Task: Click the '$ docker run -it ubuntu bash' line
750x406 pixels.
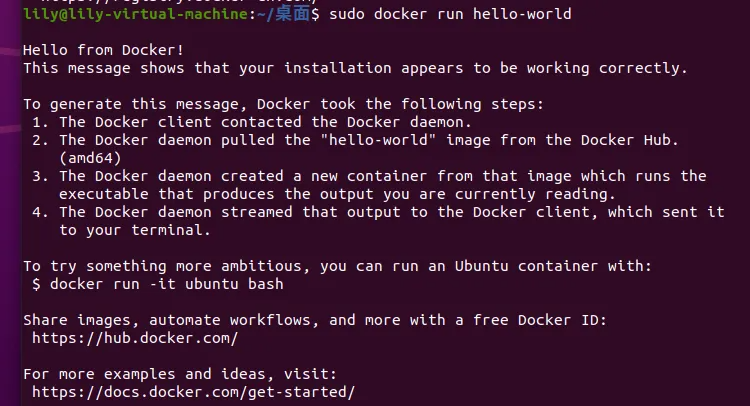Action: point(158,284)
